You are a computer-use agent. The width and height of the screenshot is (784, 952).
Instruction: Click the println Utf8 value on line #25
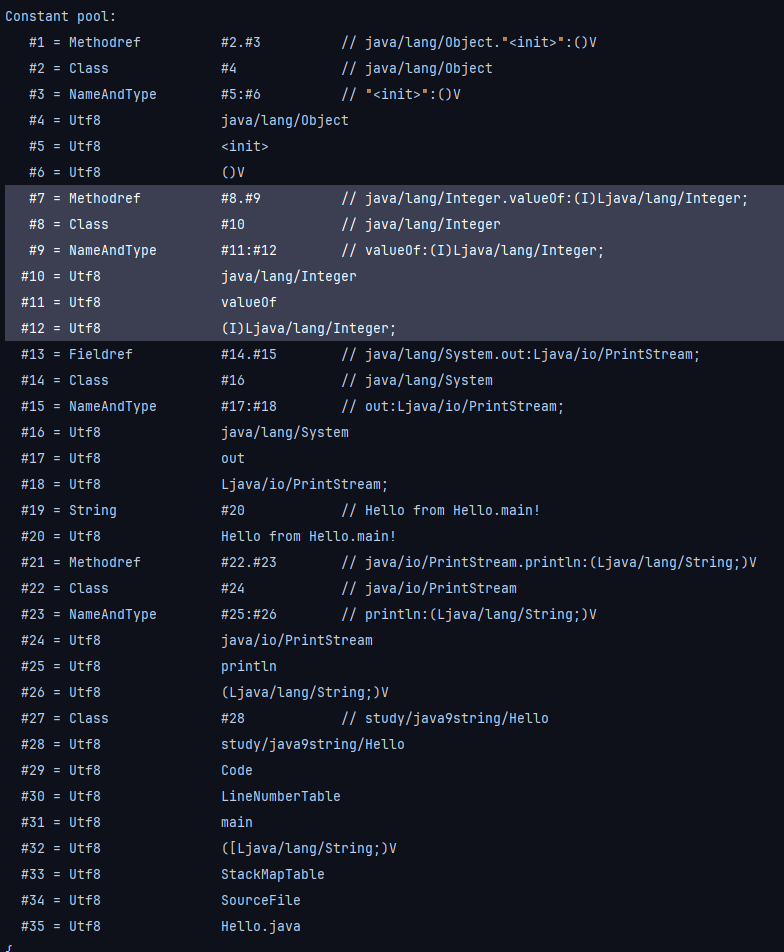(248, 666)
